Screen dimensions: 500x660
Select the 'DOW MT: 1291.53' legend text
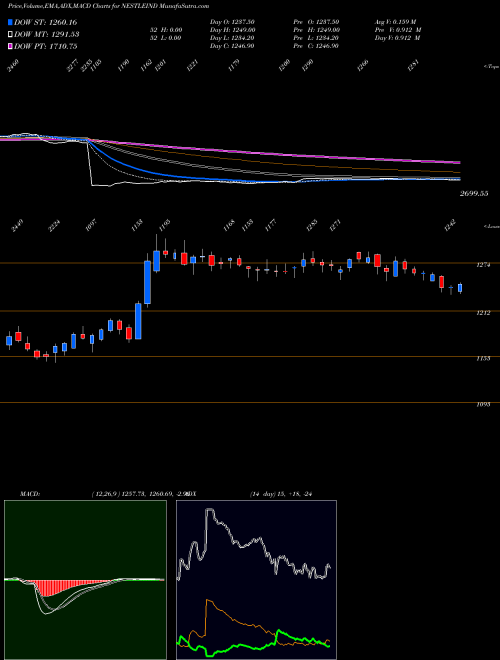(47, 34)
